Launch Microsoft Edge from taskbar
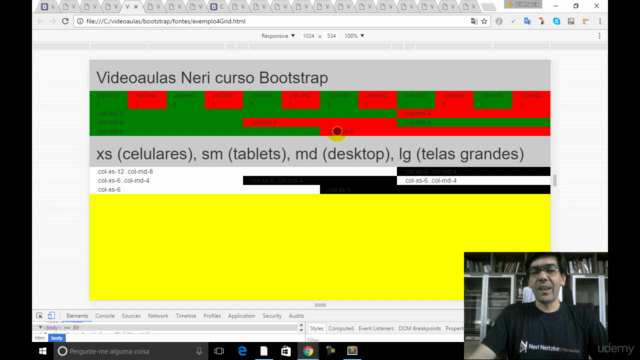Viewport: 640px width, 360px height. click(242, 351)
